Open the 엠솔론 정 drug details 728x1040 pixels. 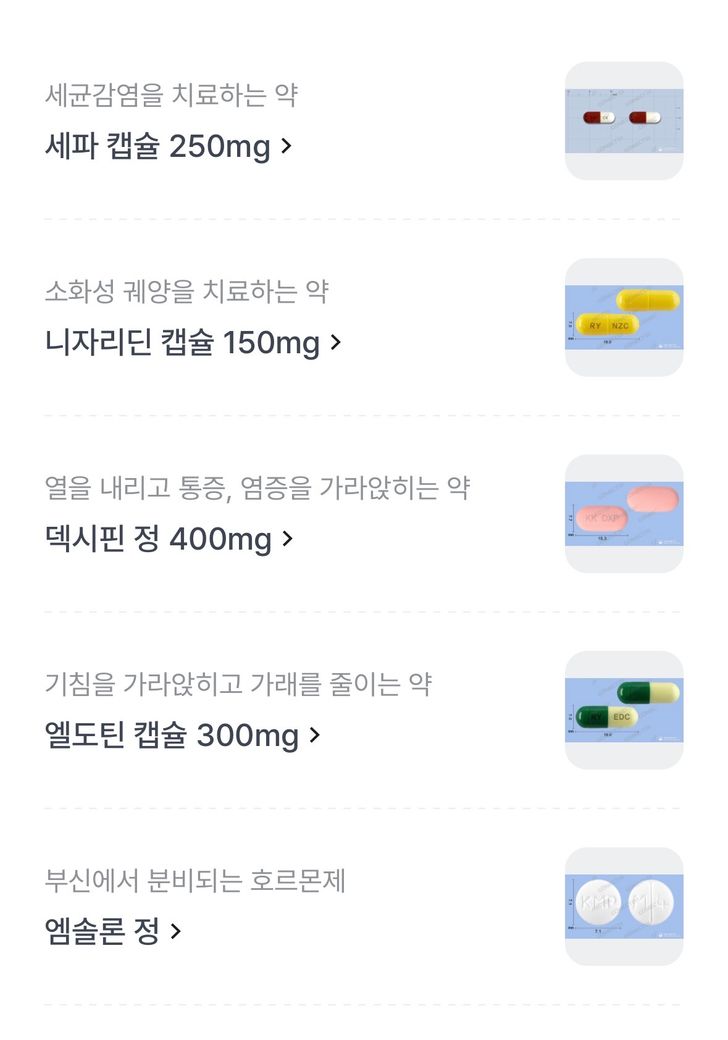click(102, 932)
